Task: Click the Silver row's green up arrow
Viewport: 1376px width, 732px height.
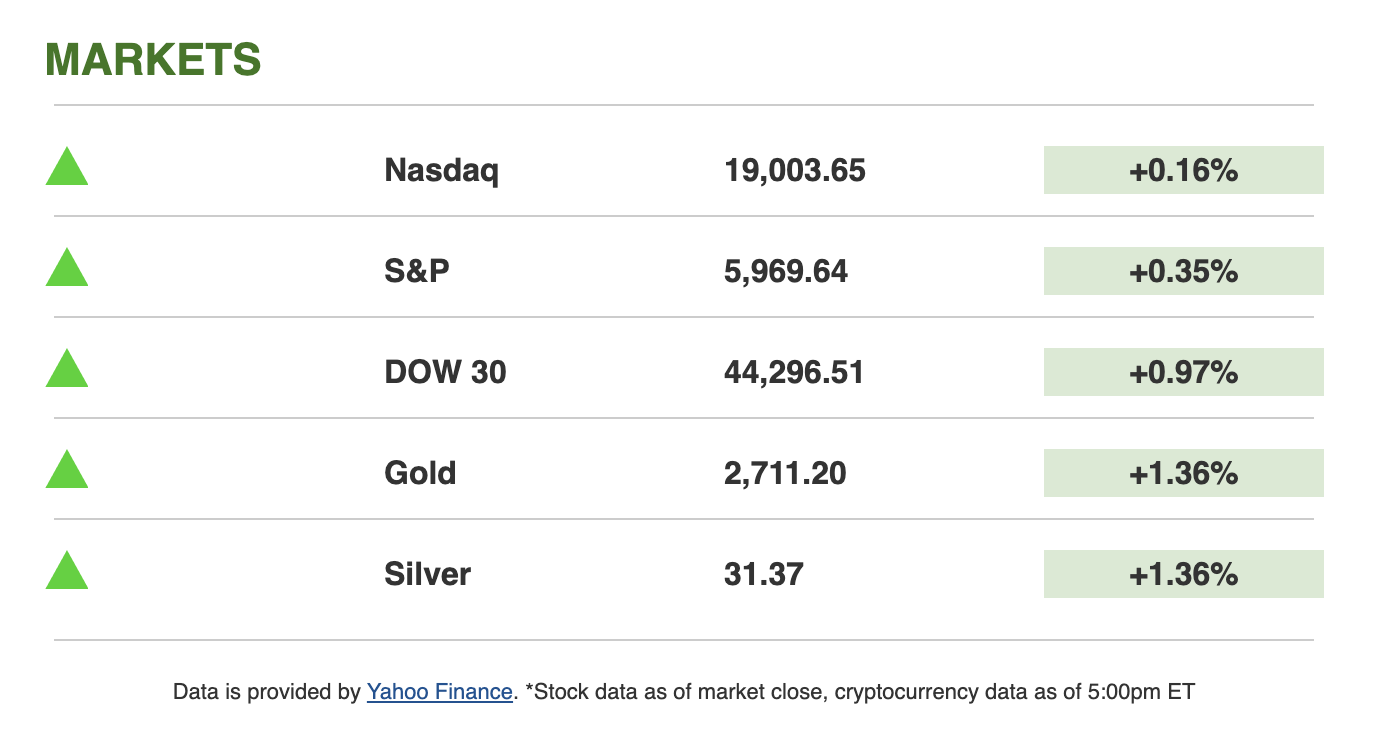Action: [x=67, y=572]
